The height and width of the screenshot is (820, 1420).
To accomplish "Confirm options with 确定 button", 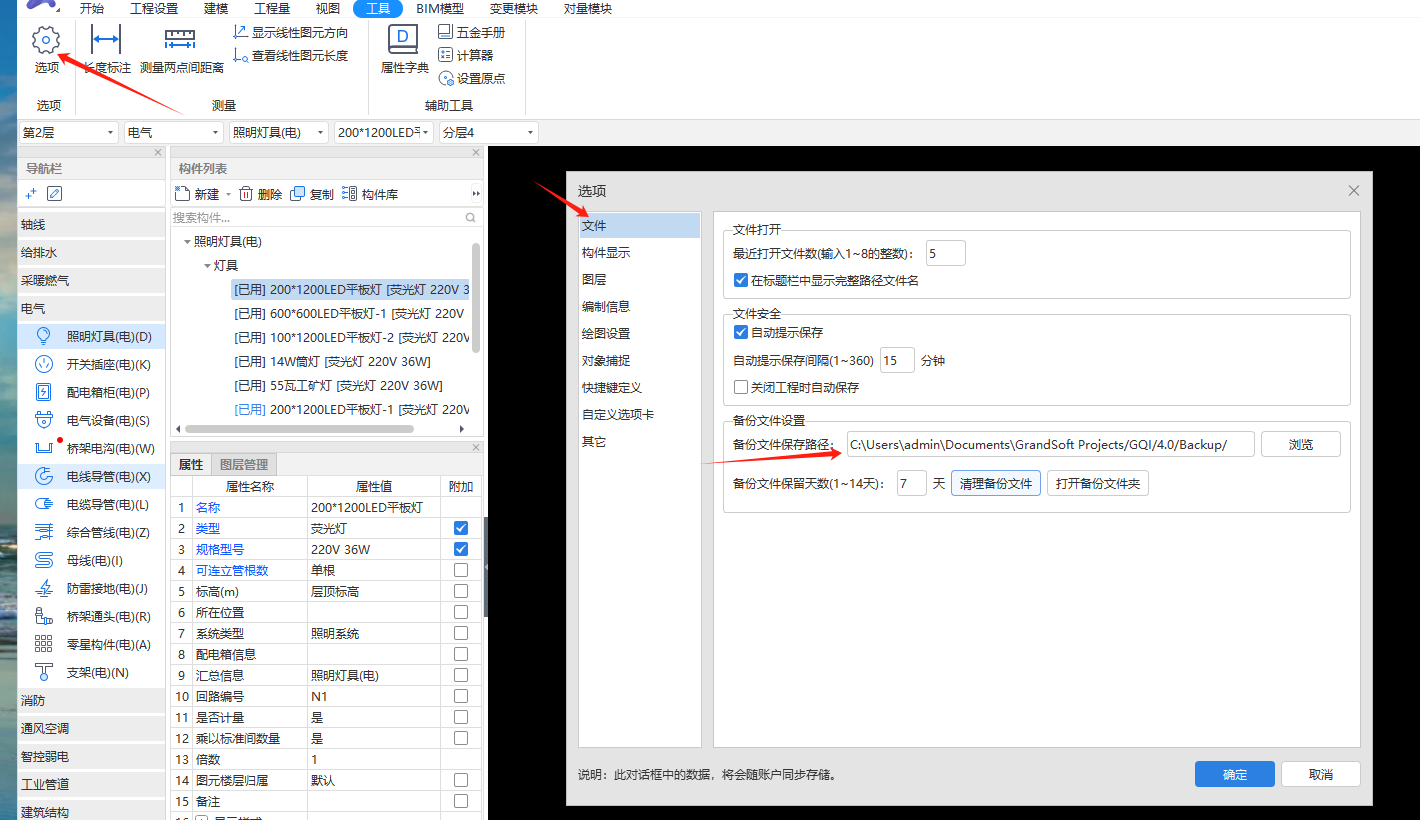I will [x=1235, y=774].
